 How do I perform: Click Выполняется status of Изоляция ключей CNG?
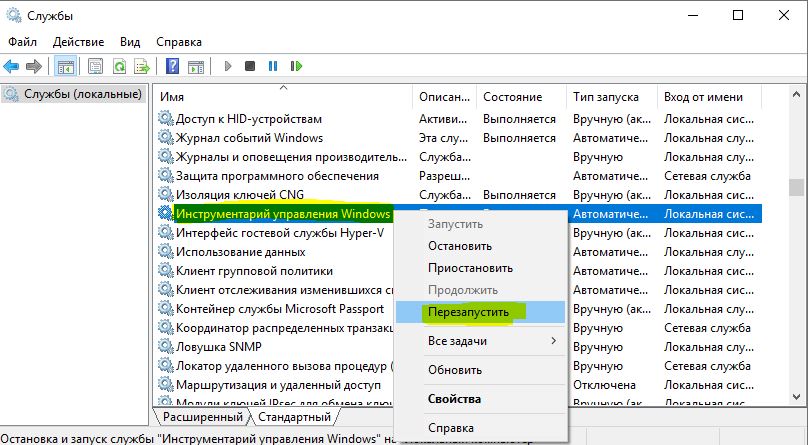519,195
